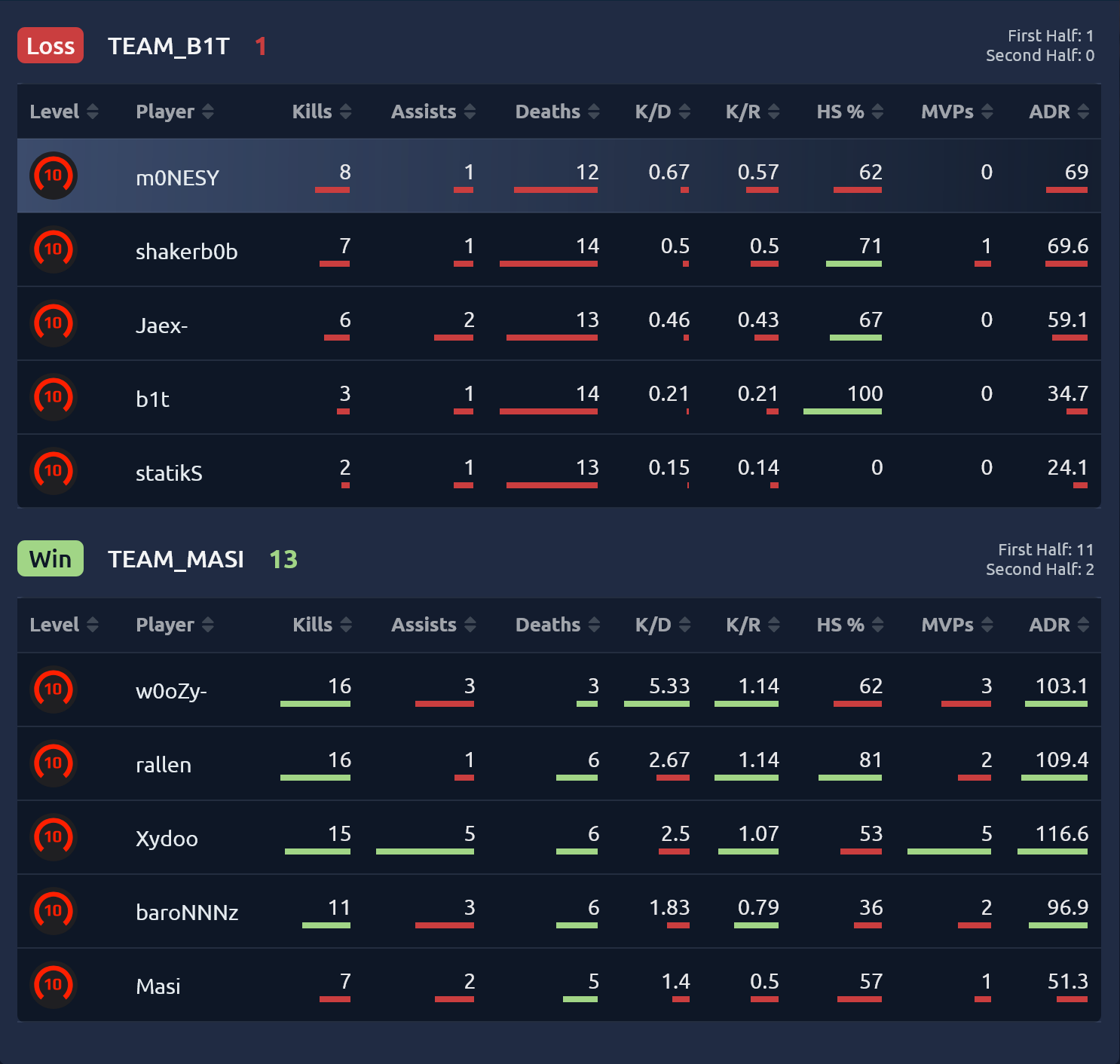
Task: Open player w0oZy-'s profile
Action: (x=171, y=691)
